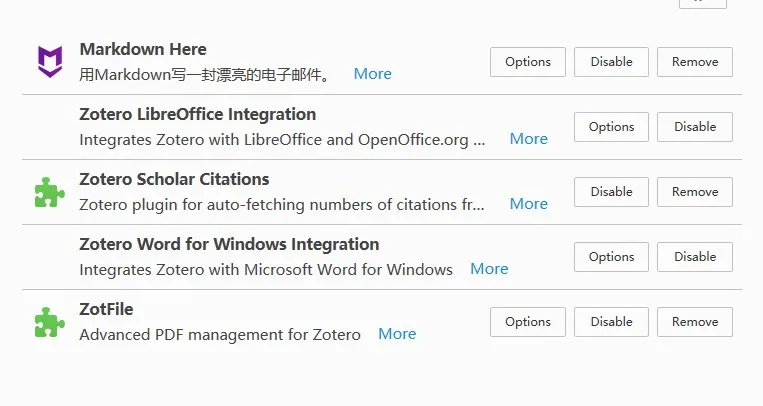Disable the Markdown Here extension
Screen dimensions: 763x406
point(611,62)
